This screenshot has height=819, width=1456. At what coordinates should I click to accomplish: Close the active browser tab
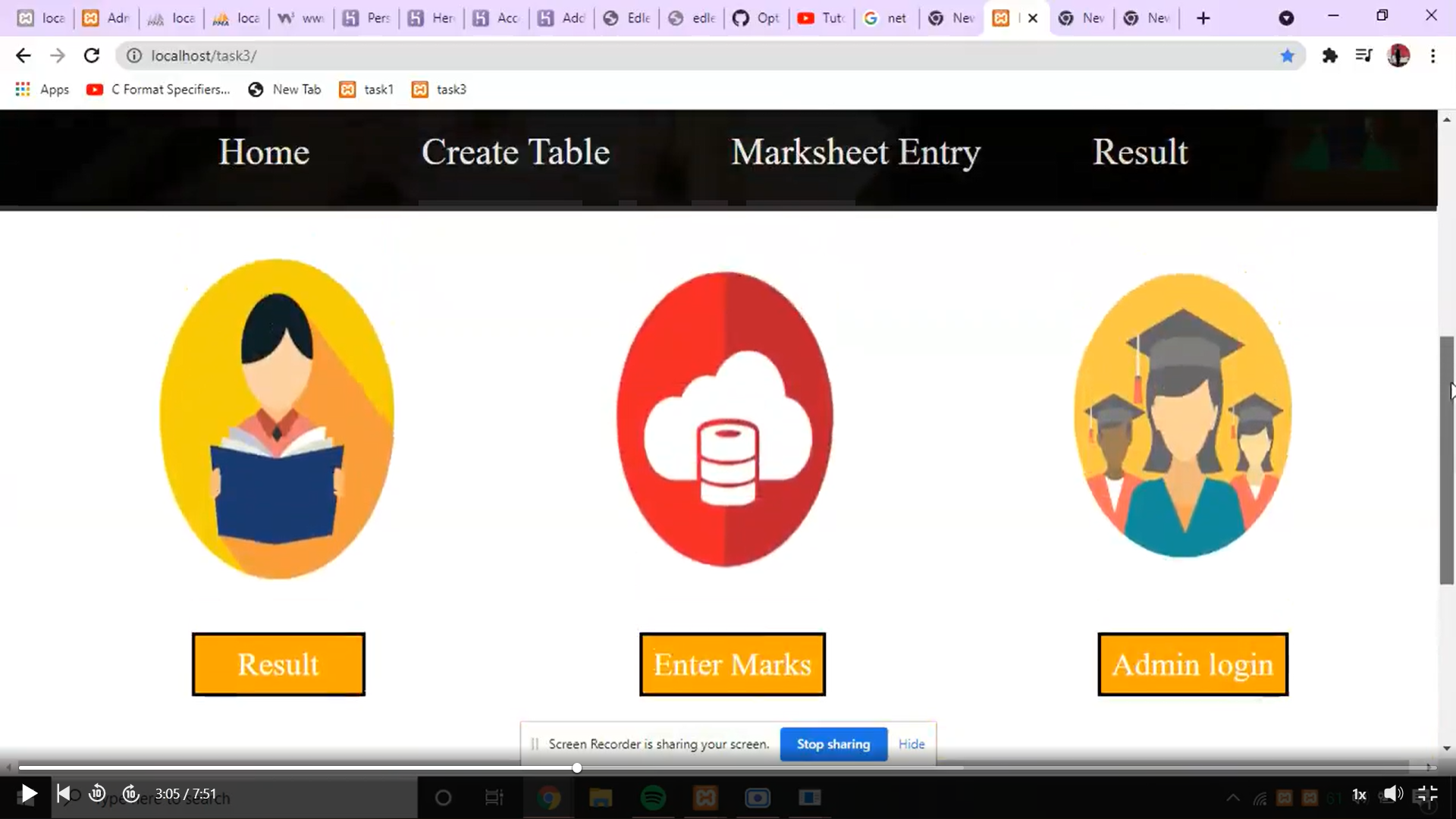pos(1032,18)
